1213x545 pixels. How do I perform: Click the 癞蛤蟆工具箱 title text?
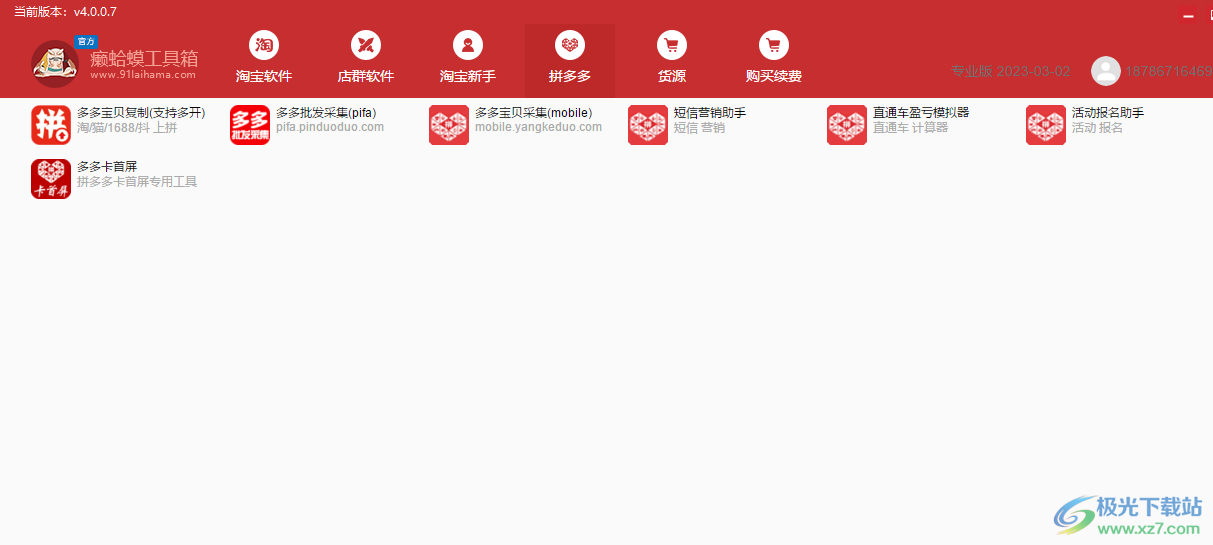[144, 58]
